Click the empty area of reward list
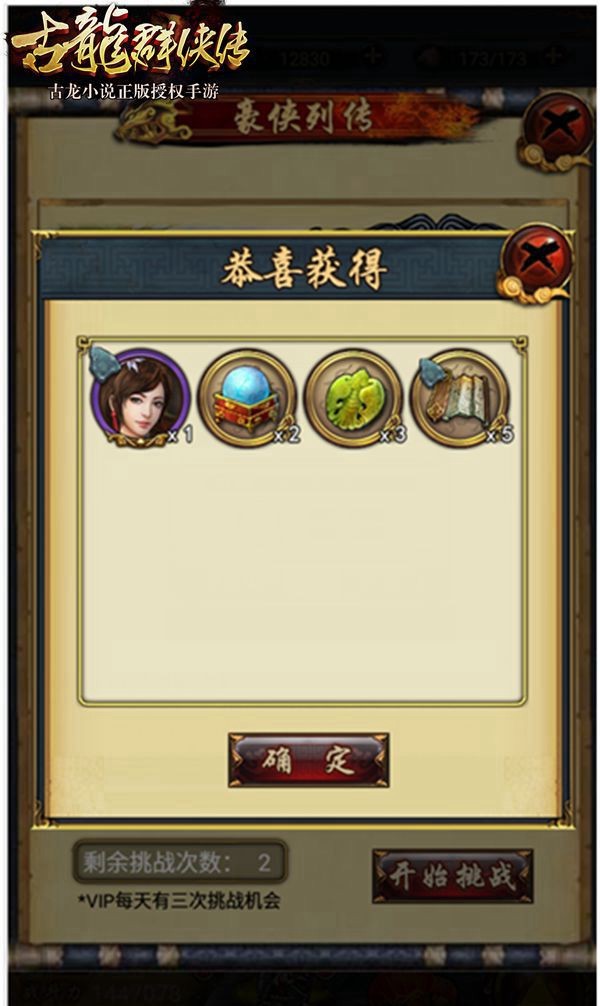 (302, 571)
